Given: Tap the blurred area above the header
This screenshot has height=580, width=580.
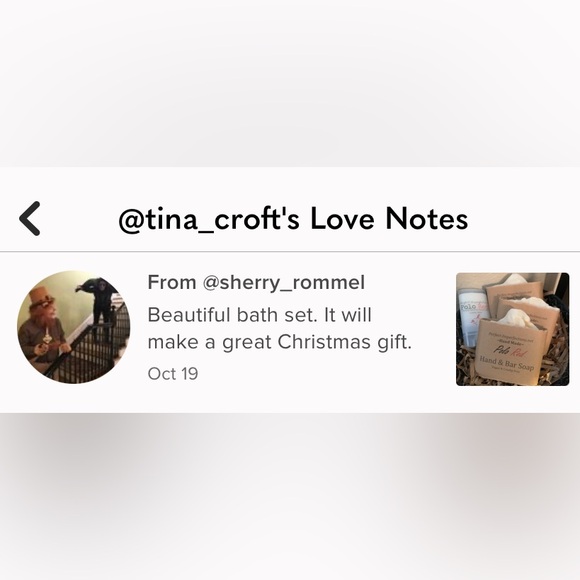Looking at the screenshot, I should click(290, 83).
